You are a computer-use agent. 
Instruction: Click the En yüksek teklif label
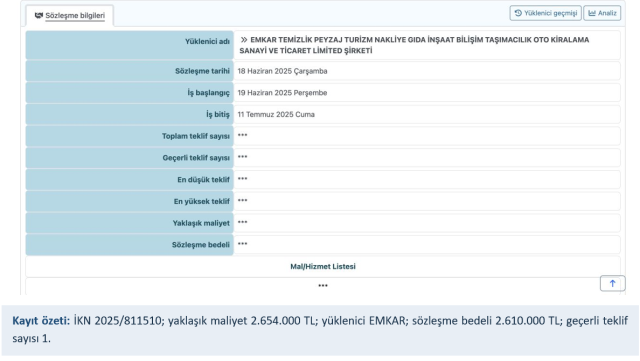tap(202, 201)
